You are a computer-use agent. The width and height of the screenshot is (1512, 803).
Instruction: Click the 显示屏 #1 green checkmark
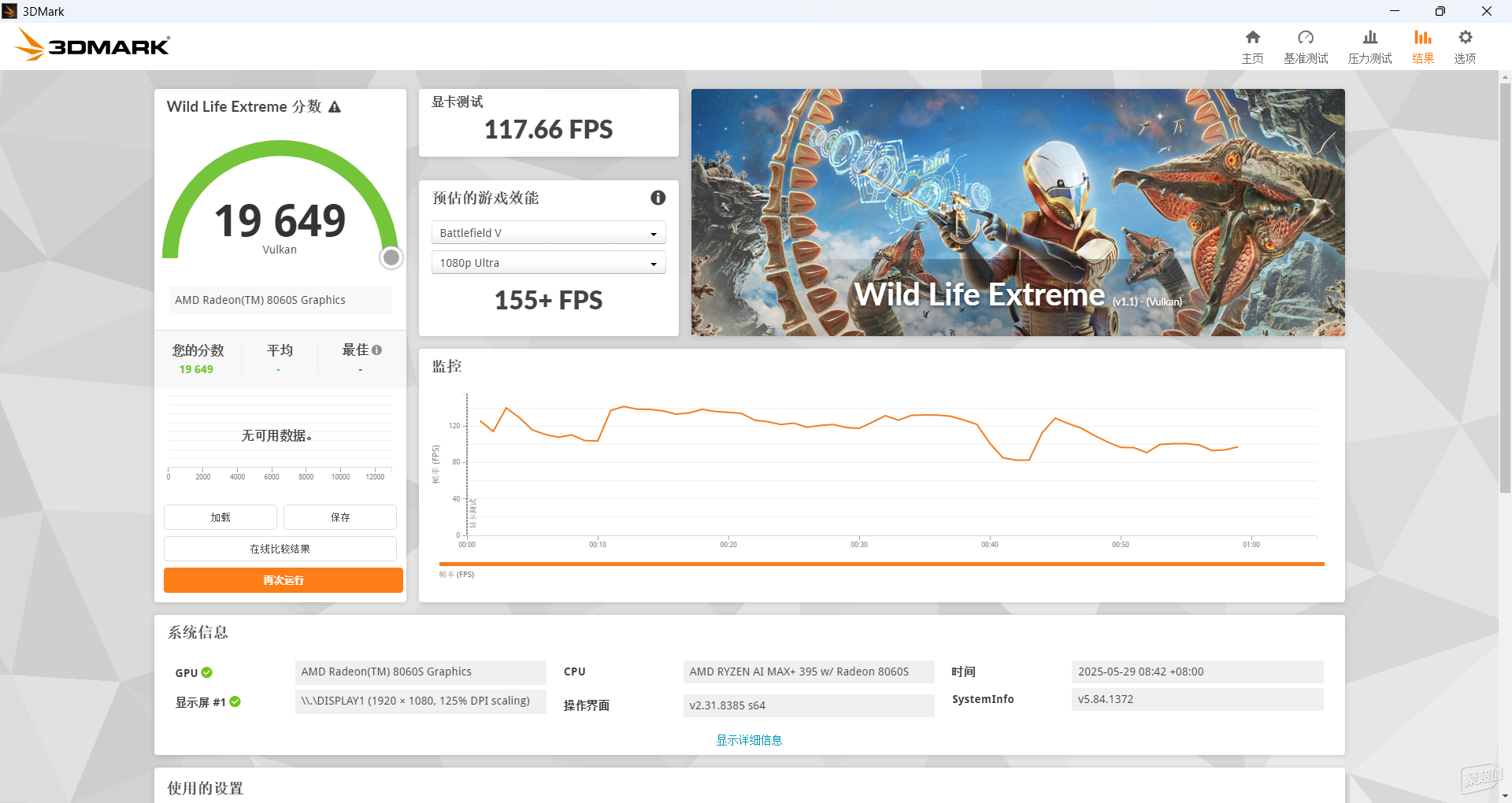pyautogui.click(x=235, y=701)
